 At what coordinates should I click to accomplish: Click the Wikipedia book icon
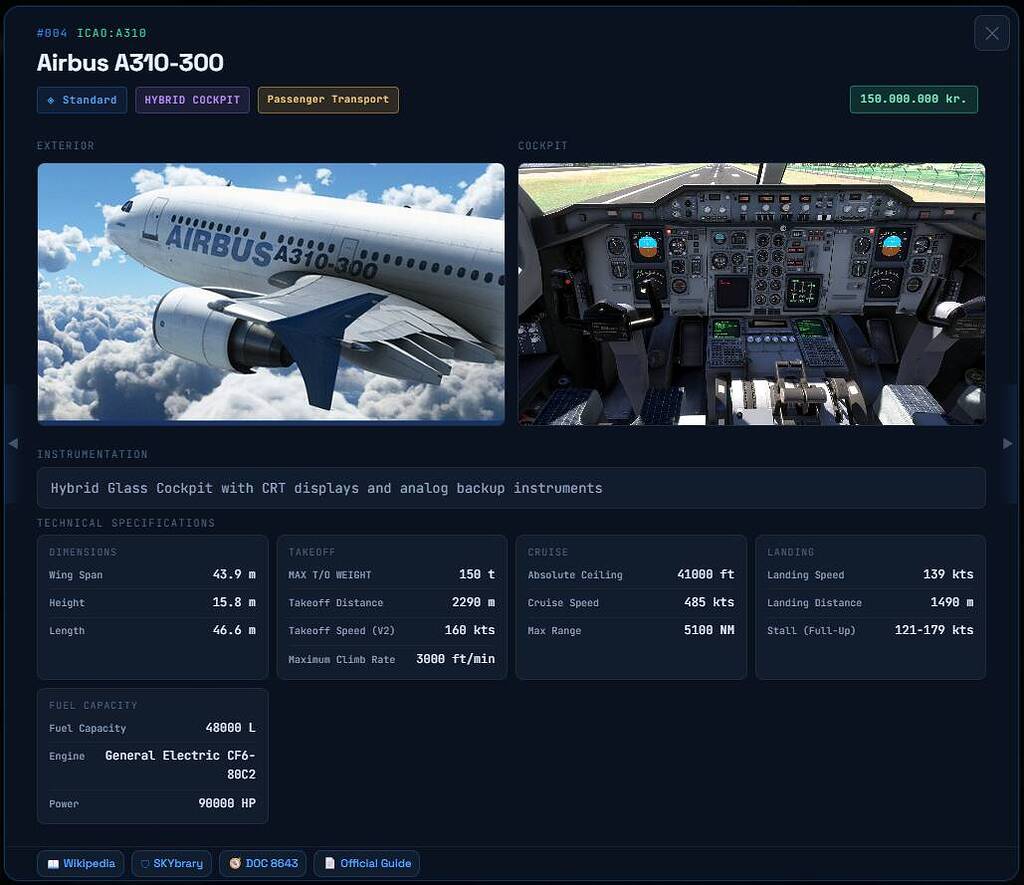pyautogui.click(x=53, y=864)
